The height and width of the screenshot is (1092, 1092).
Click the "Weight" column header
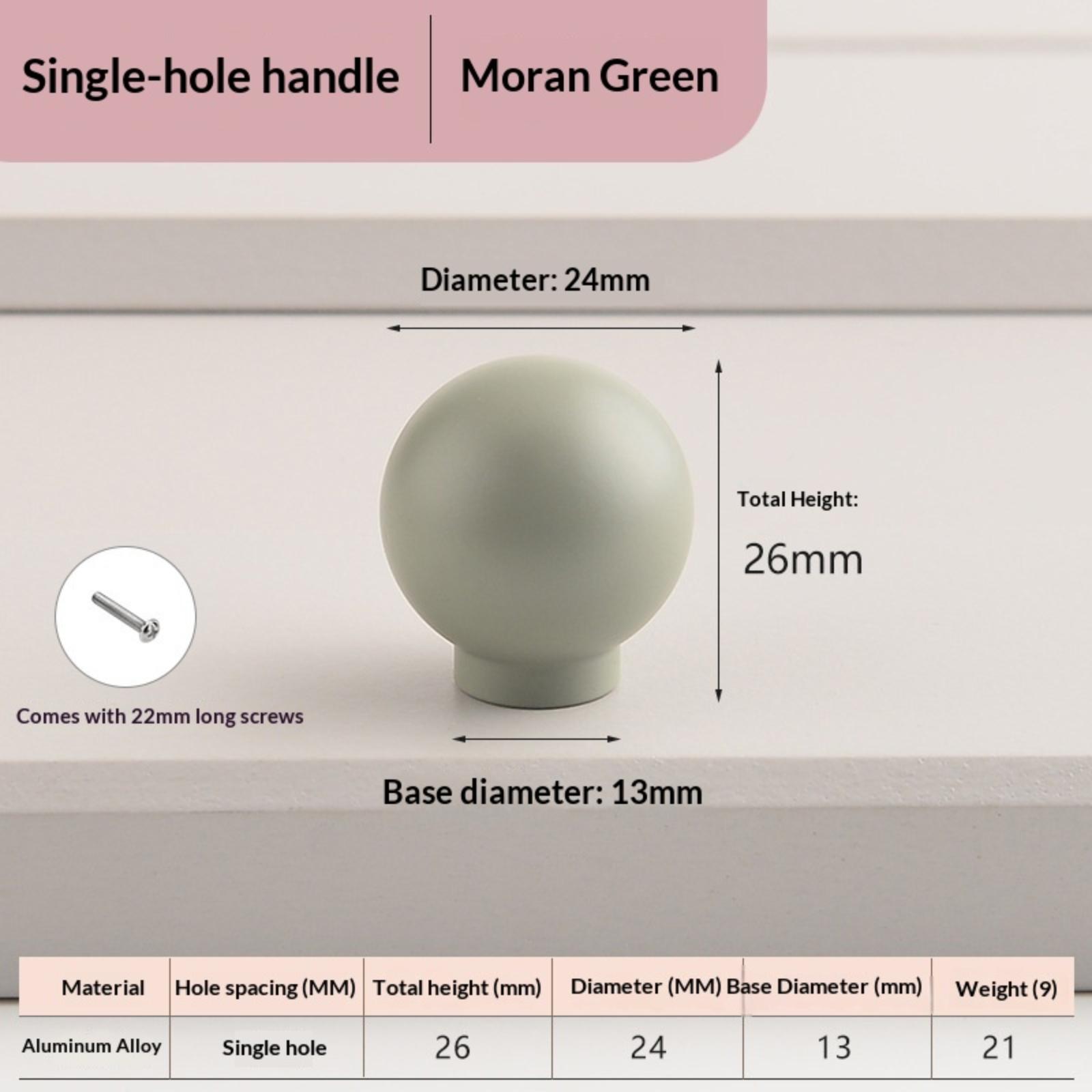[x=1005, y=988]
